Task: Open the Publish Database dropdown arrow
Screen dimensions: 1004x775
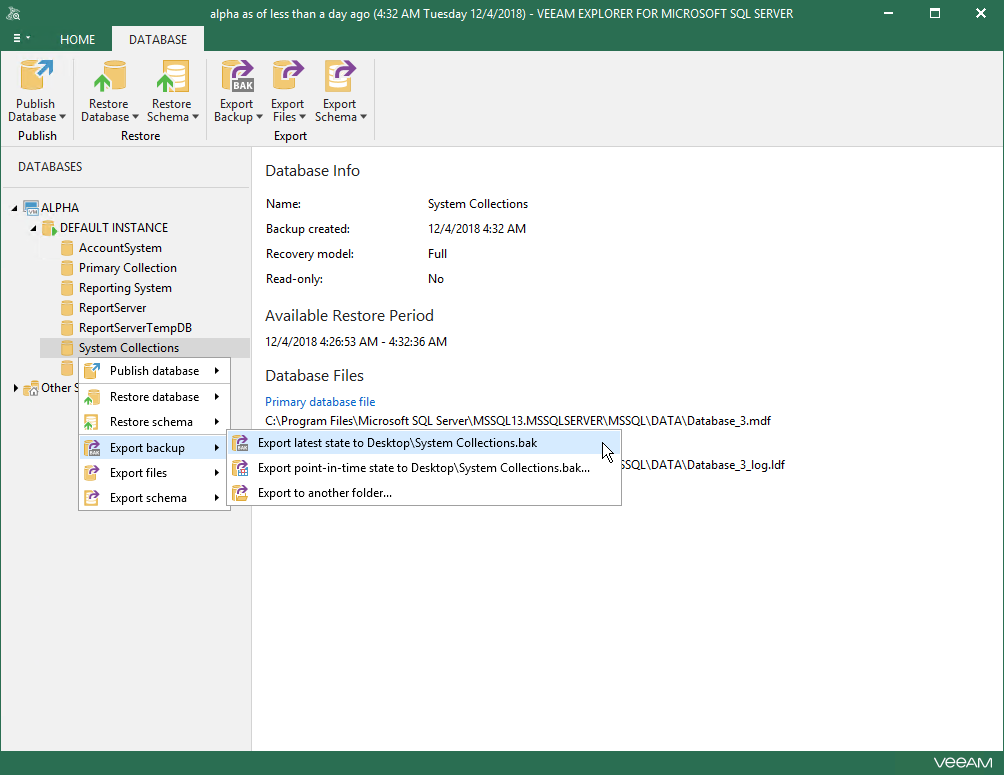Action: click(x=62, y=117)
